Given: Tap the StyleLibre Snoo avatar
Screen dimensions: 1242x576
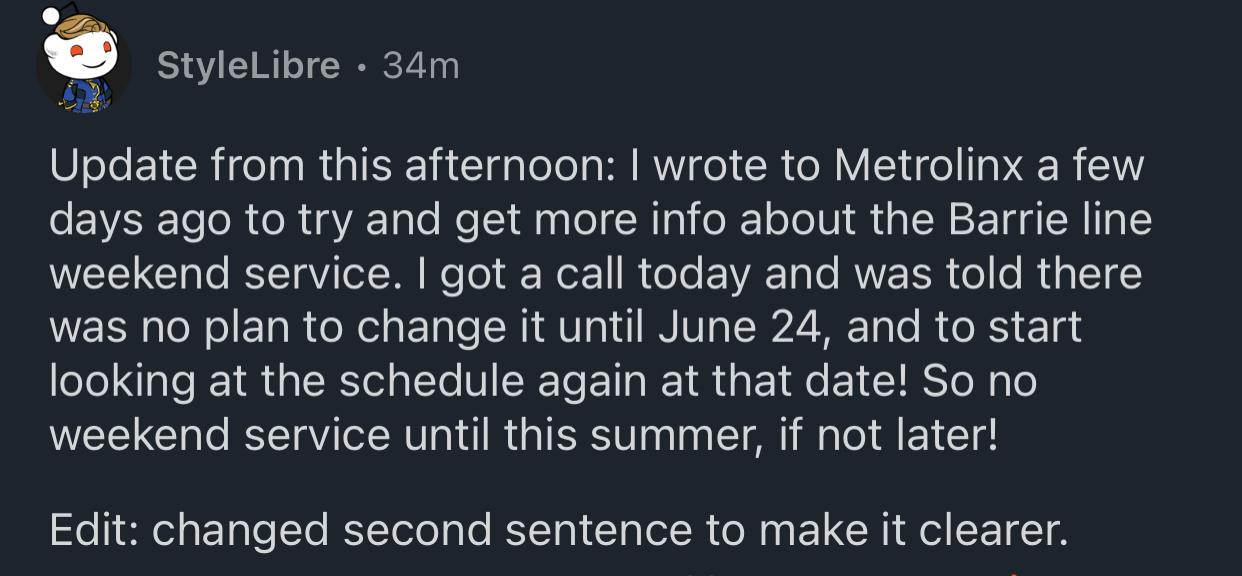Looking at the screenshot, I should pos(83,64).
